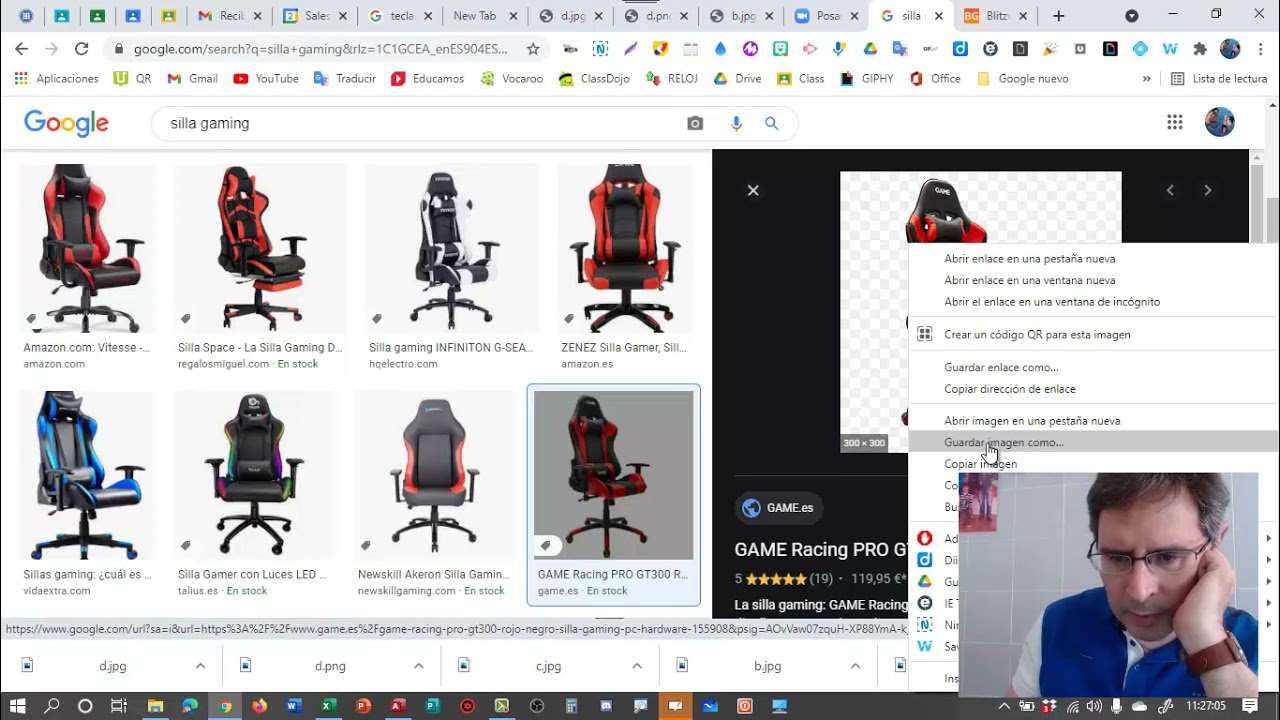Click the GAME.es source link
1280x720 pixels.
click(x=777, y=508)
